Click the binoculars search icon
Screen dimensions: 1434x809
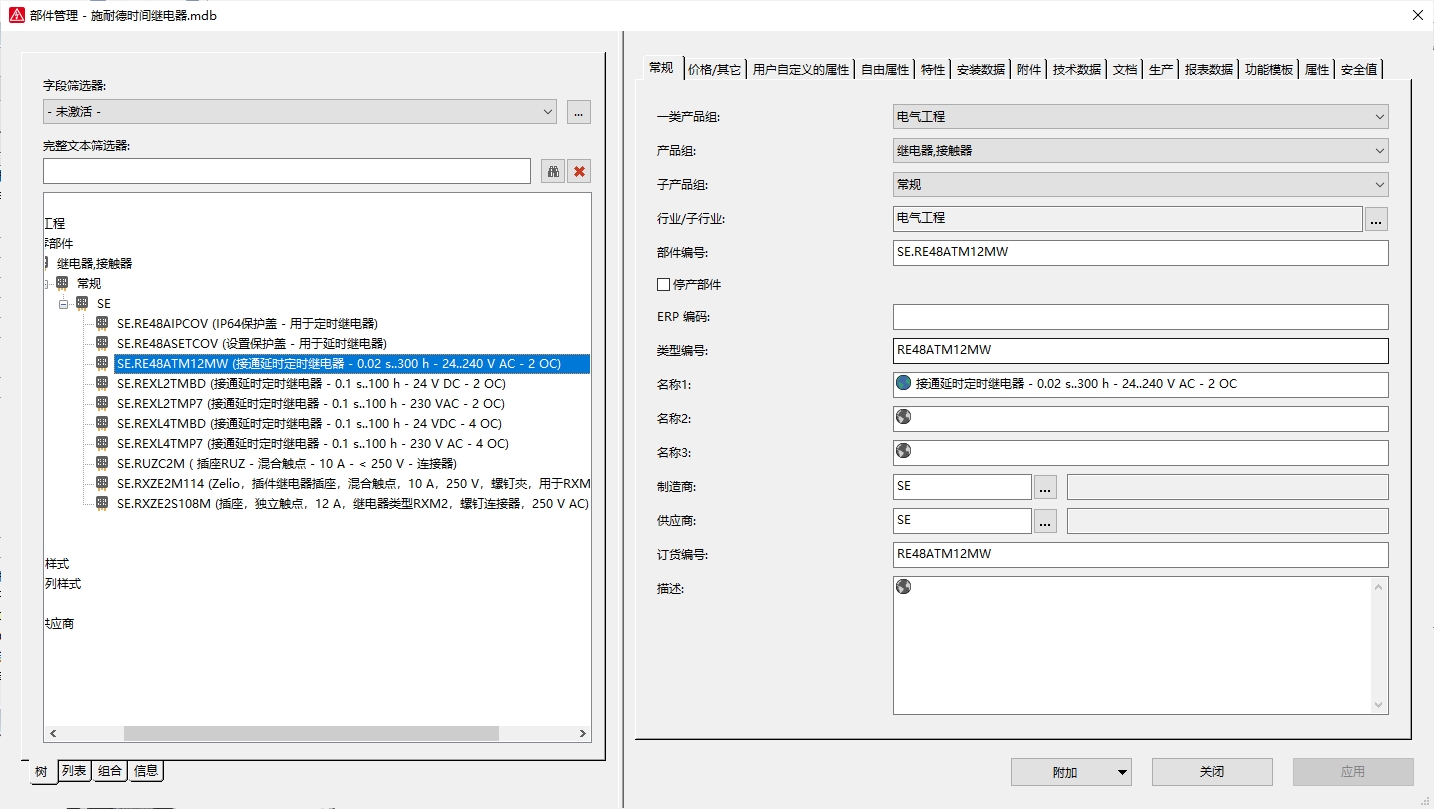[x=553, y=171]
